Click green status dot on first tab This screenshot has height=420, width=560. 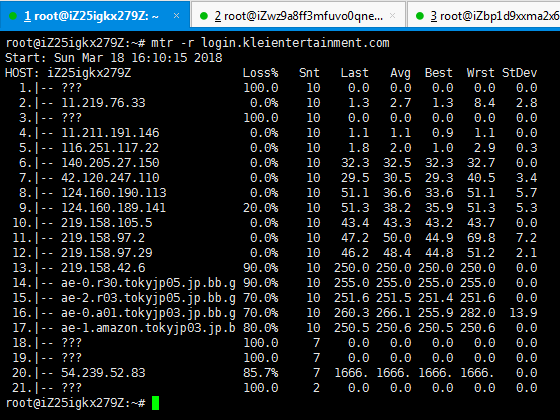pos(13,16)
